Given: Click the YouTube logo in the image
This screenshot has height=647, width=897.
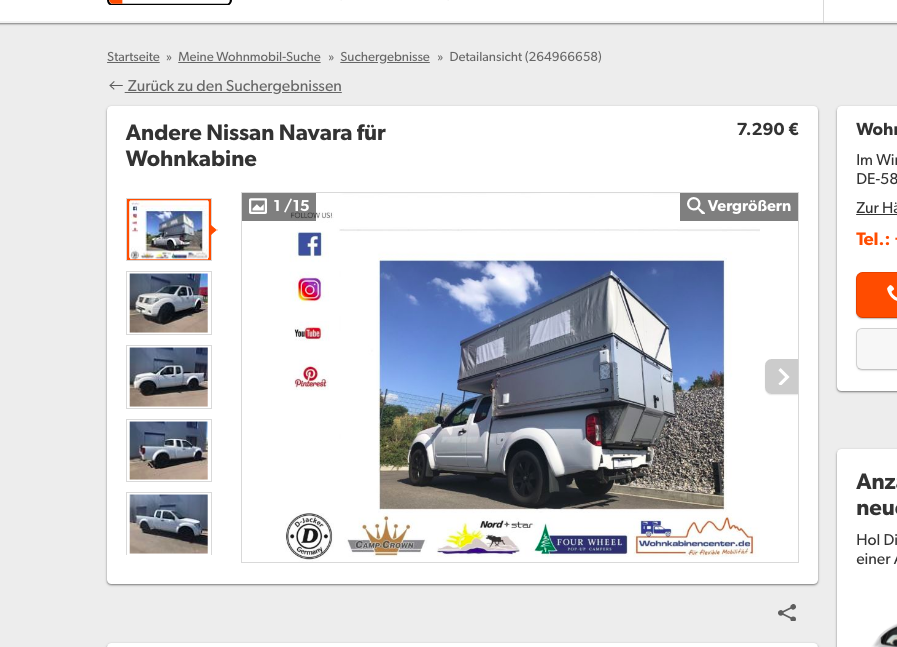Looking at the screenshot, I should (x=308, y=333).
